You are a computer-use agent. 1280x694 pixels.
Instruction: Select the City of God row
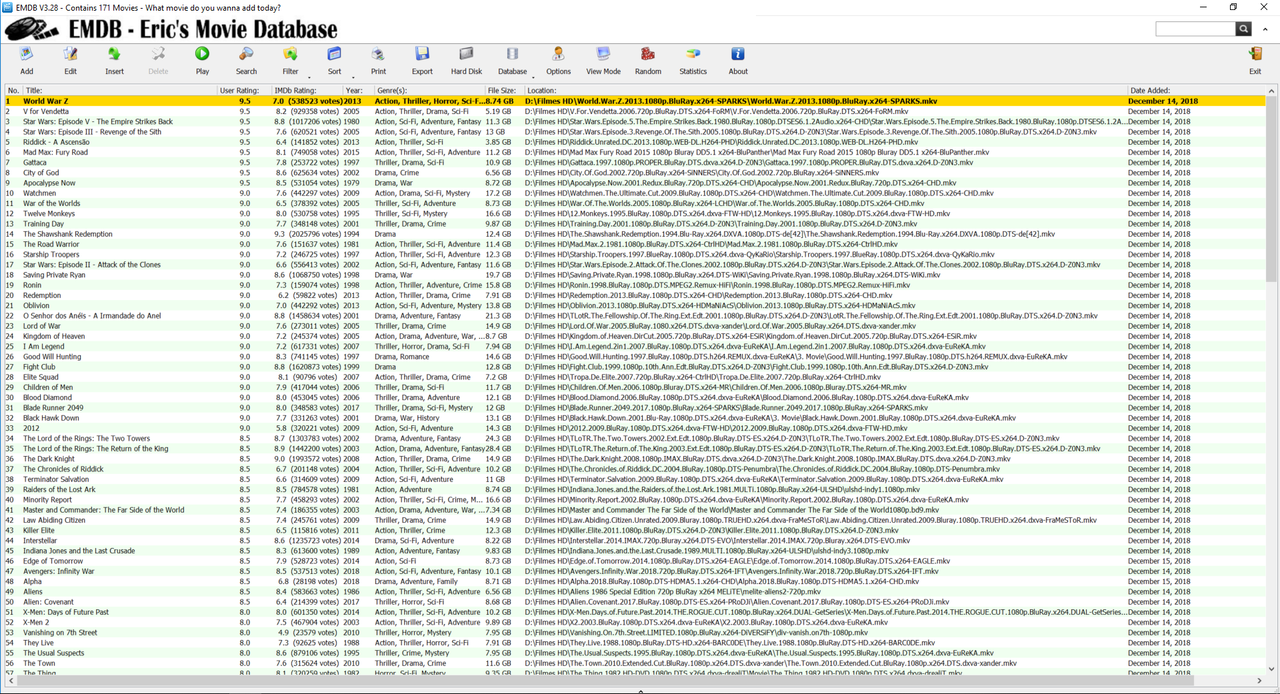(634, 173)
